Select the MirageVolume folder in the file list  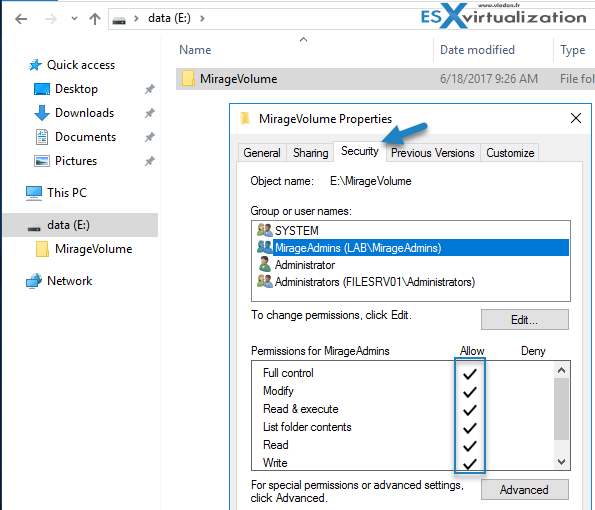385,79
